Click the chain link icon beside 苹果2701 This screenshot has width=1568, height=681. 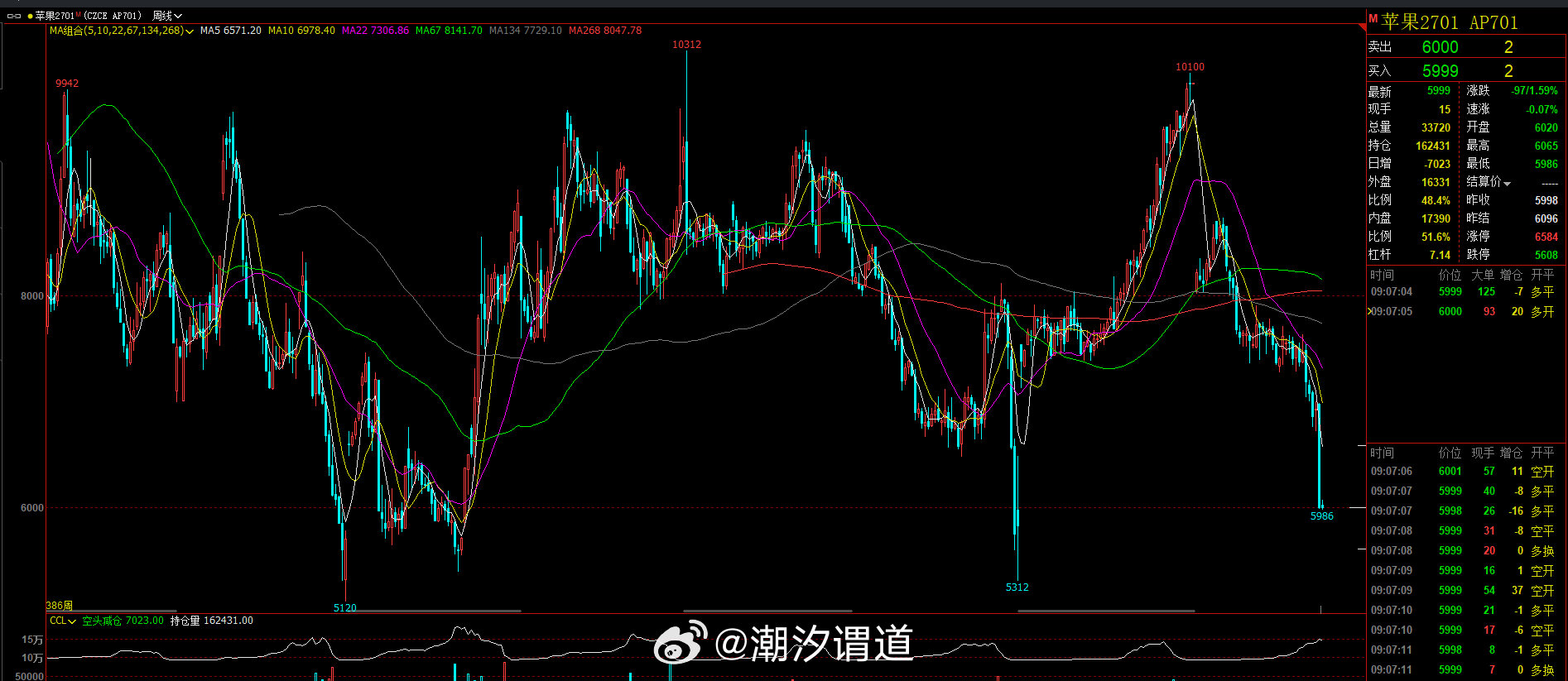tap(14, 16)
